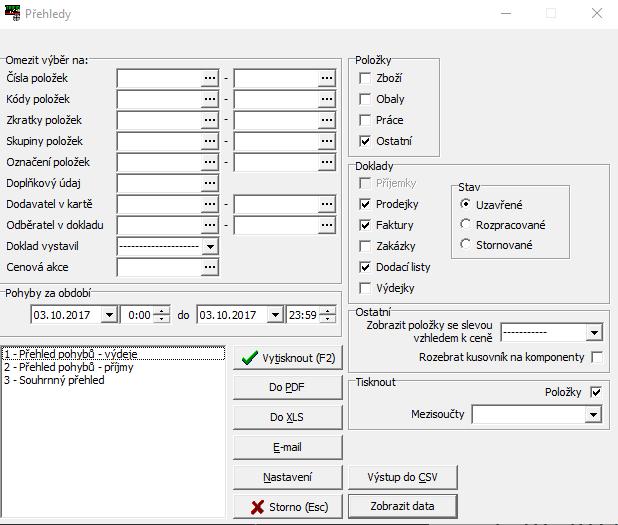618x525 pixels.
Task: Click the Zobrazit data button
Action: click(403, 506)
